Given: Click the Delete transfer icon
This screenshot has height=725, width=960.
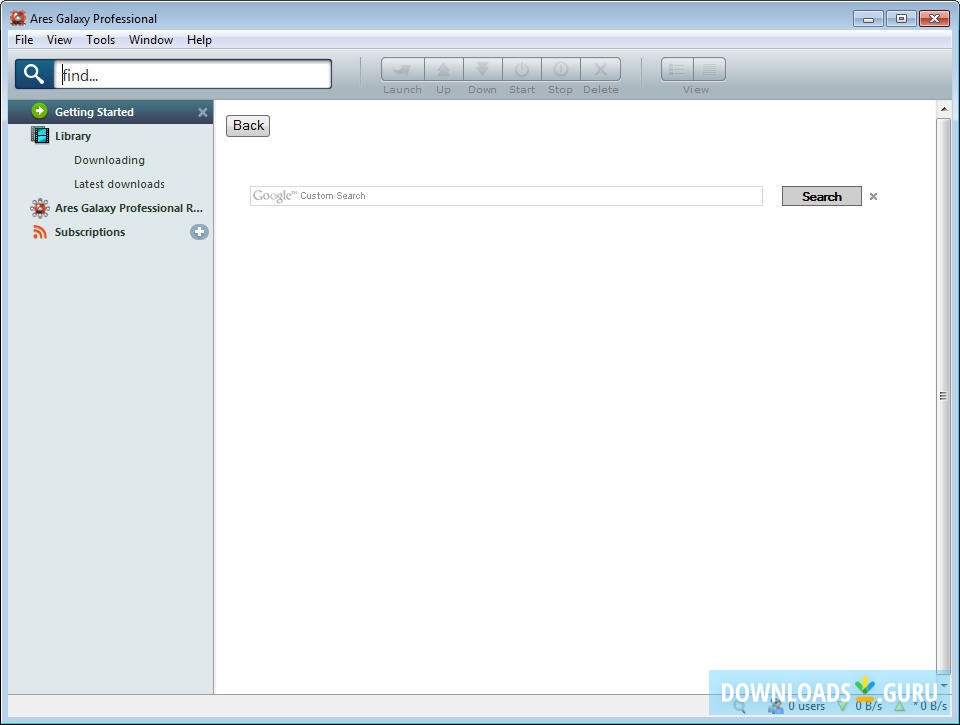Looking at the screenshot, I should pos(600,69).
